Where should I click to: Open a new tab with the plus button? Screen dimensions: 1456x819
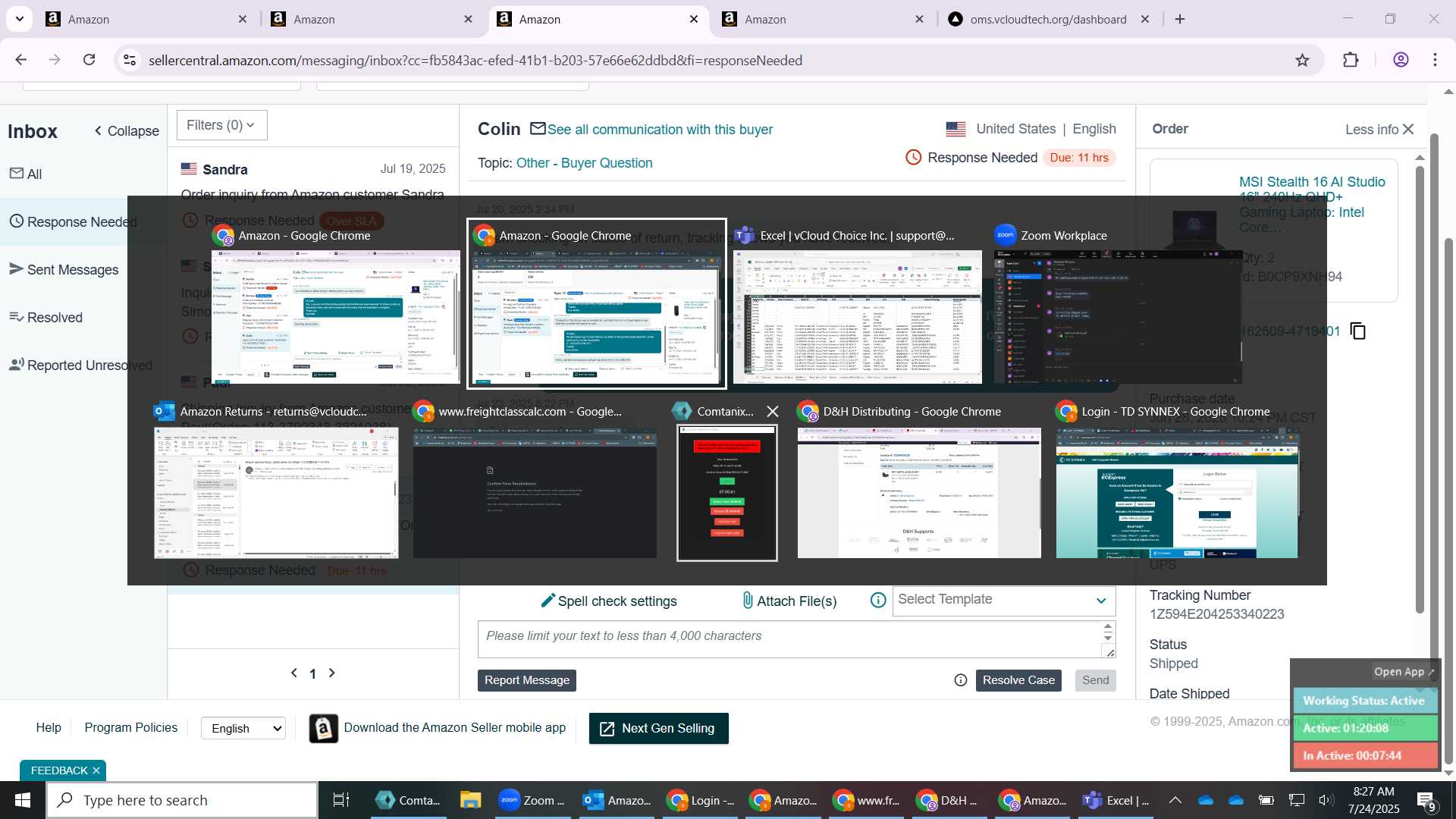(1180, 19)
